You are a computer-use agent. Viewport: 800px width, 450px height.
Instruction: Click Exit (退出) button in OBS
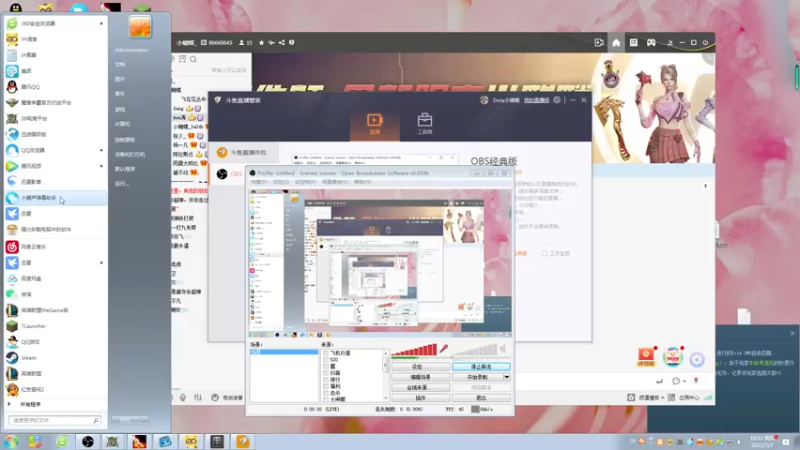pos(481,398)
